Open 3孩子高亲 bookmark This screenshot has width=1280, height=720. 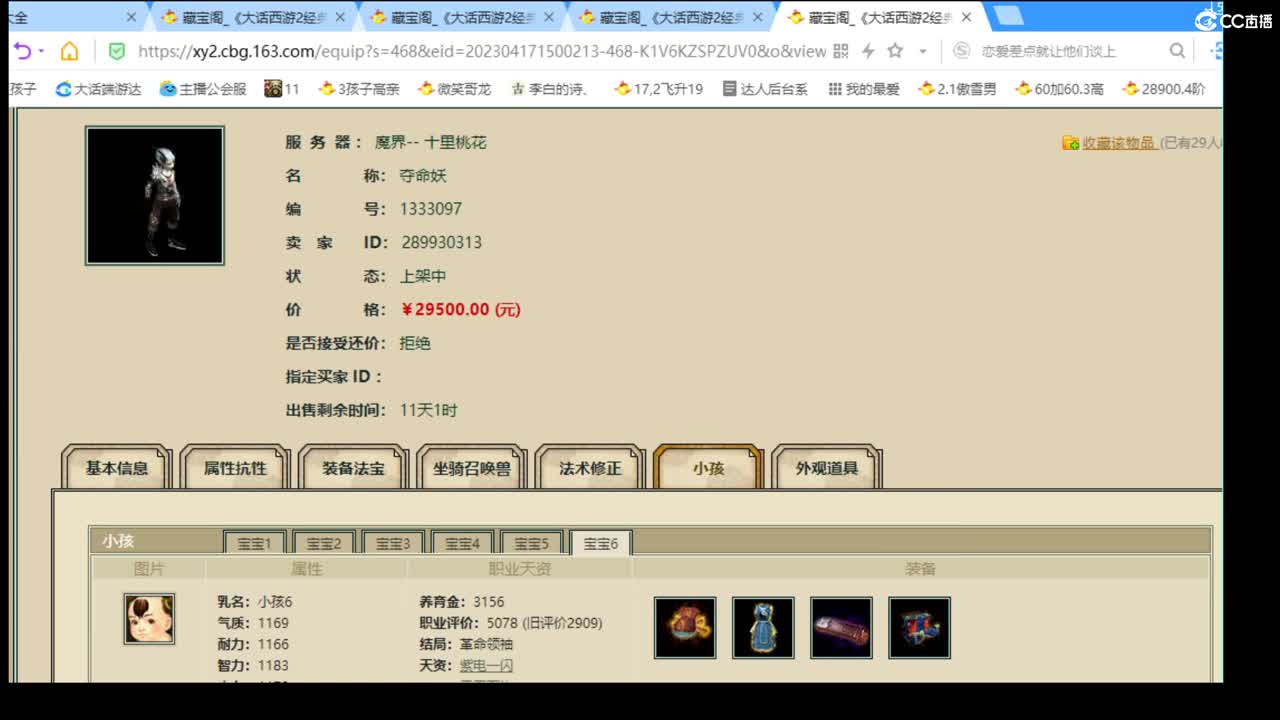[359, 89]
